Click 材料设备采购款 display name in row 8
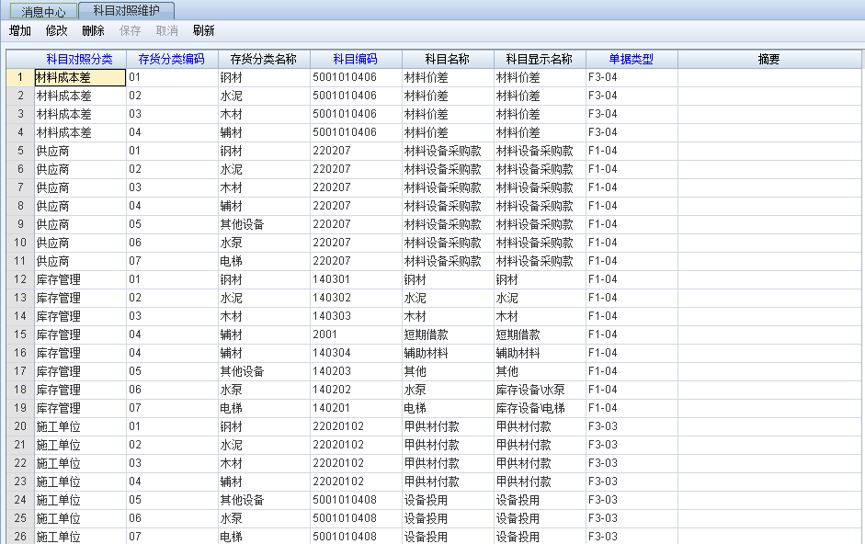 pos(540,206)
